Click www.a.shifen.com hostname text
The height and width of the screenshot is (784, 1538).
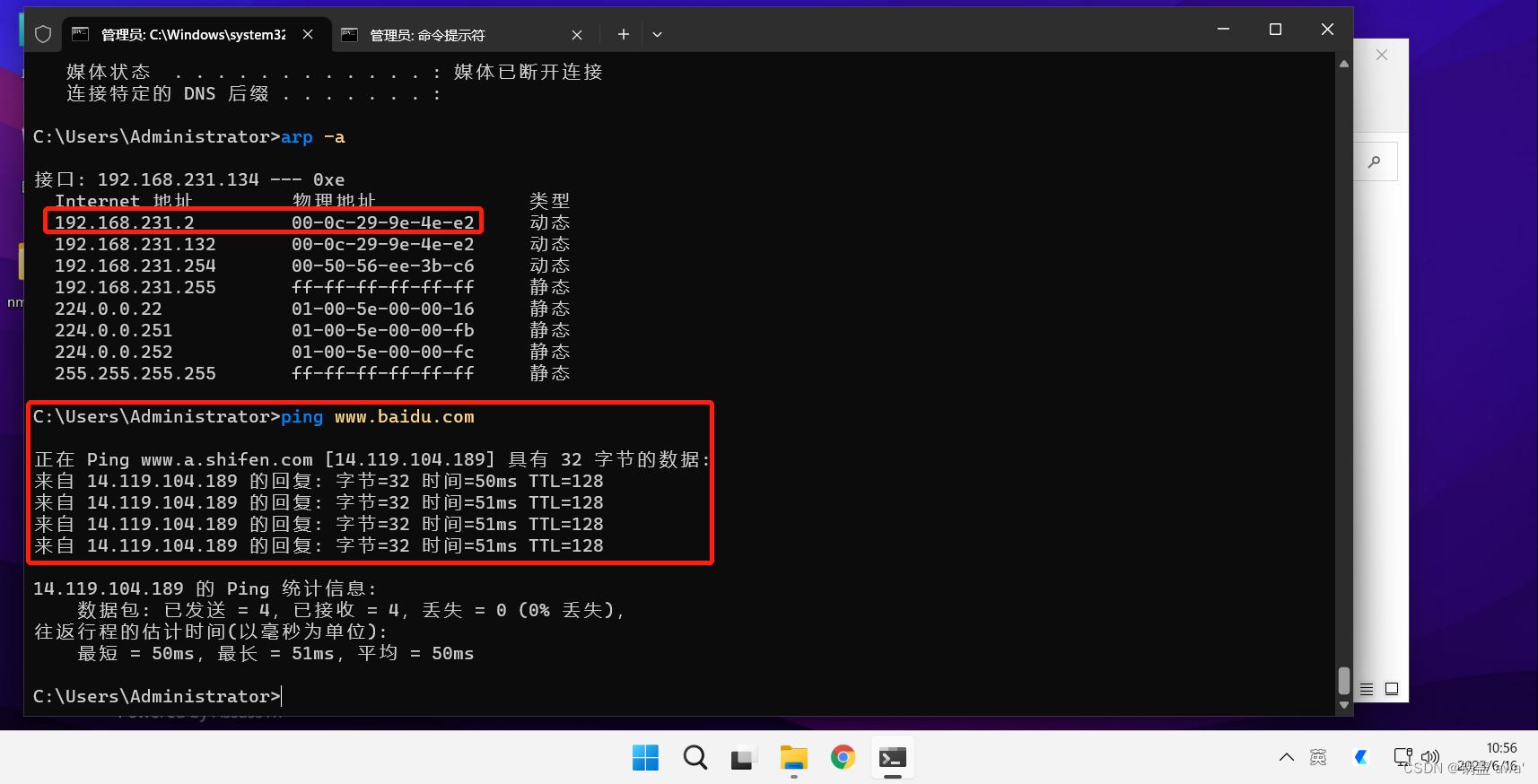click(227, 460)
